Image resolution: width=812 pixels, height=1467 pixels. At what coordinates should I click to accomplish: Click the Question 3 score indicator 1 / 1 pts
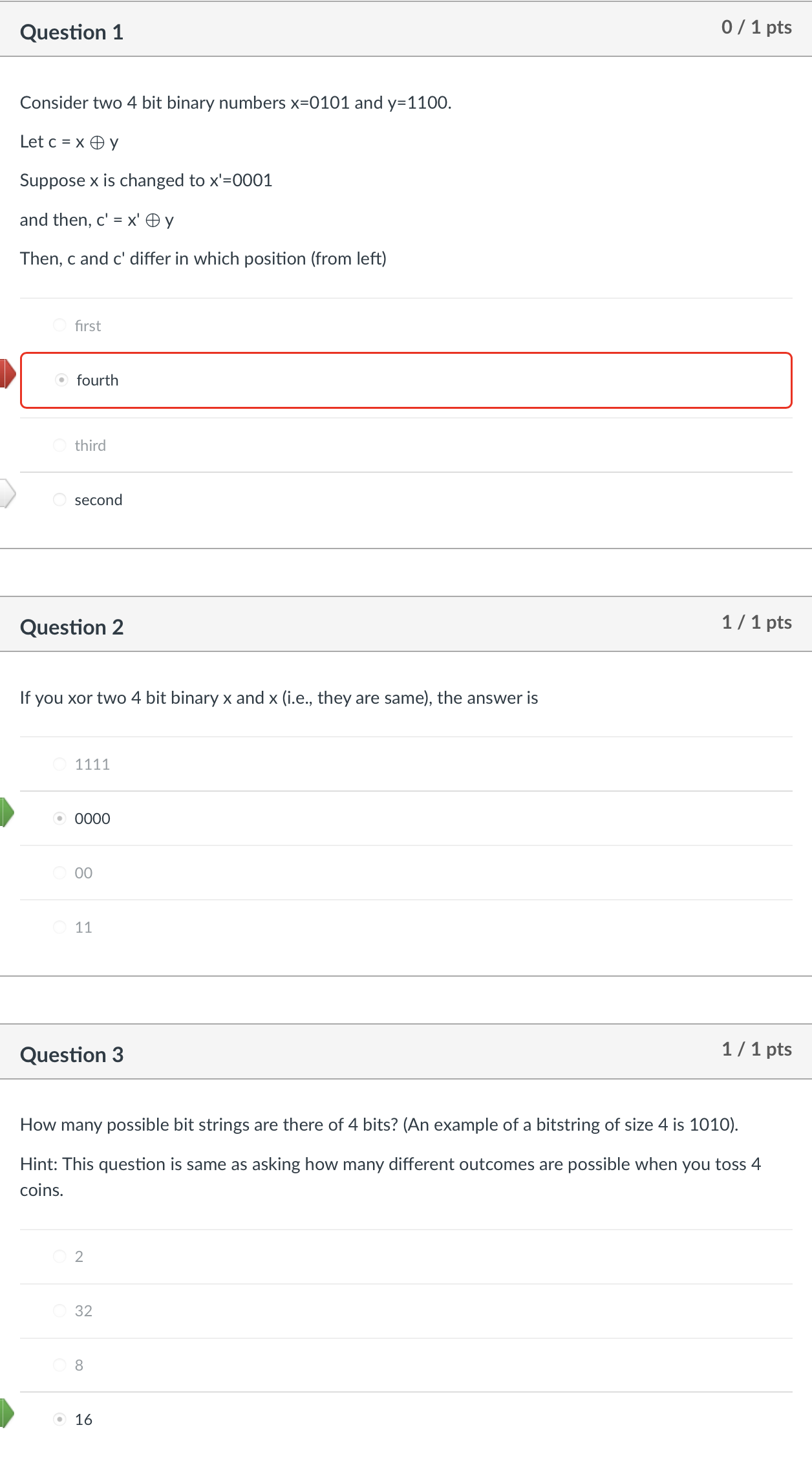coord(756,1049)
